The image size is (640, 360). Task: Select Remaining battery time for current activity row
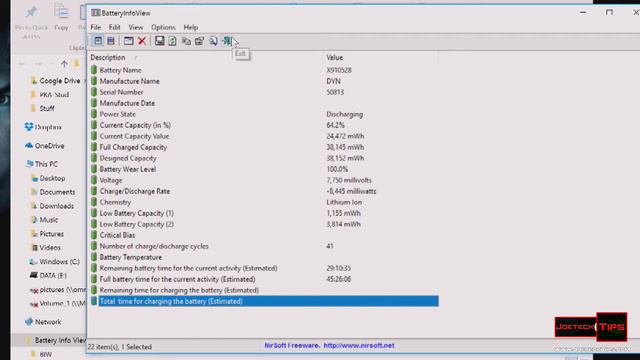tap(264, 268)
